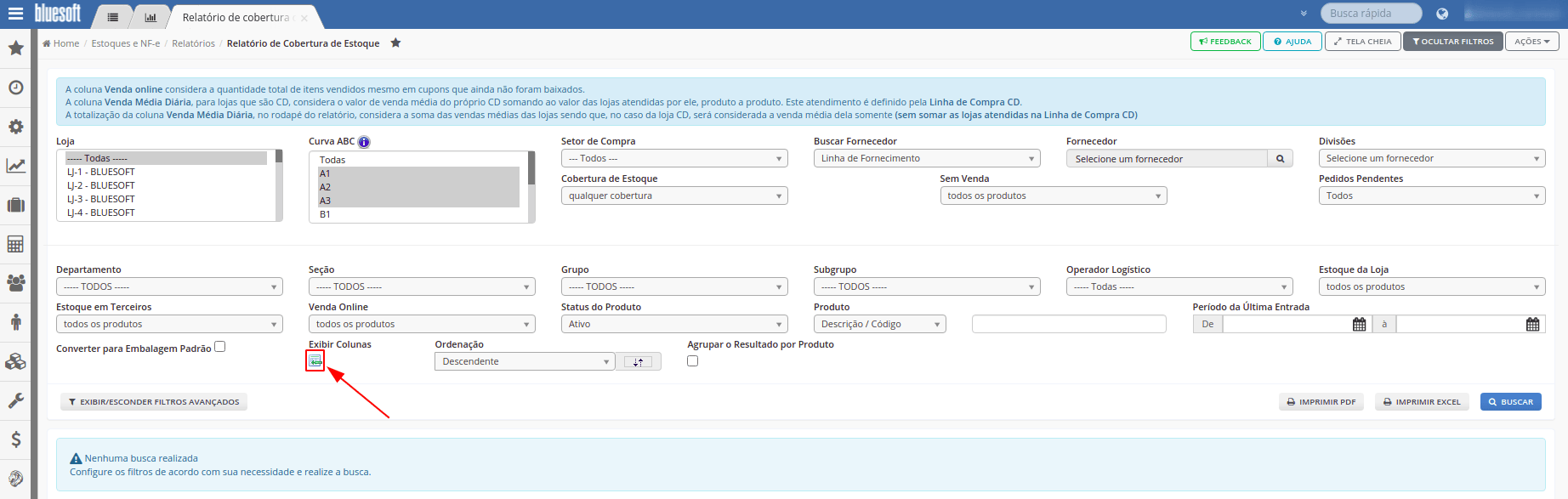
Task: Open the line chart sidebar icon
Action: tap(15, 166)
